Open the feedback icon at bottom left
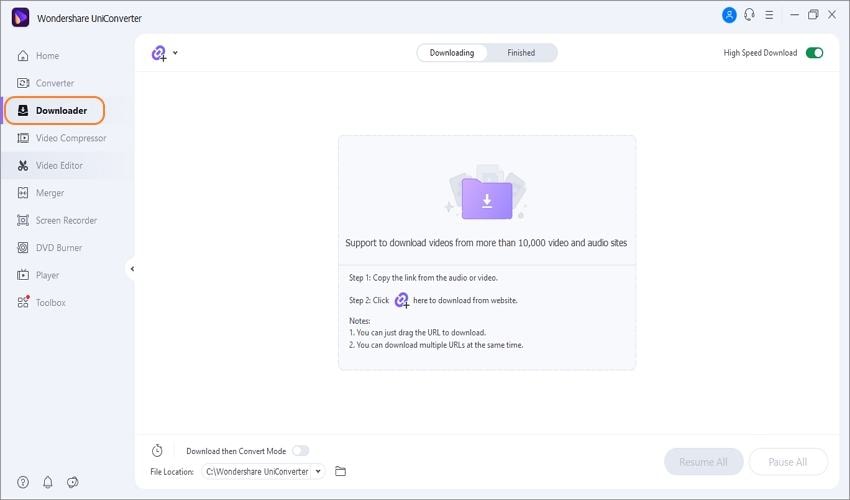 (x=73, y=482)
